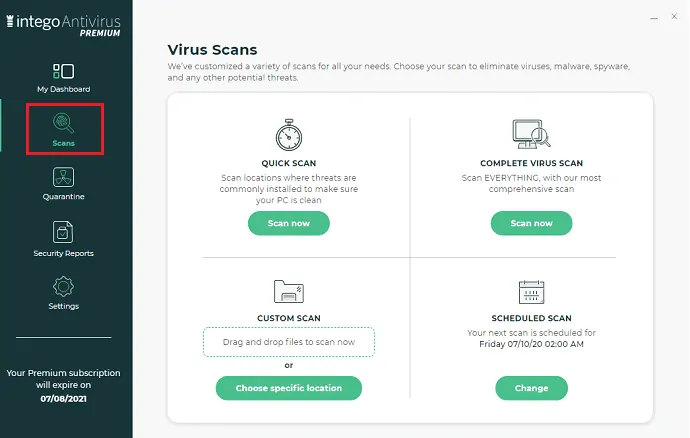Click 'Scan EVERYTHING, with our most comprehensive scan' text
This screenshot has height=438, width=690.
pyautogui.click(x=532, y=184)
